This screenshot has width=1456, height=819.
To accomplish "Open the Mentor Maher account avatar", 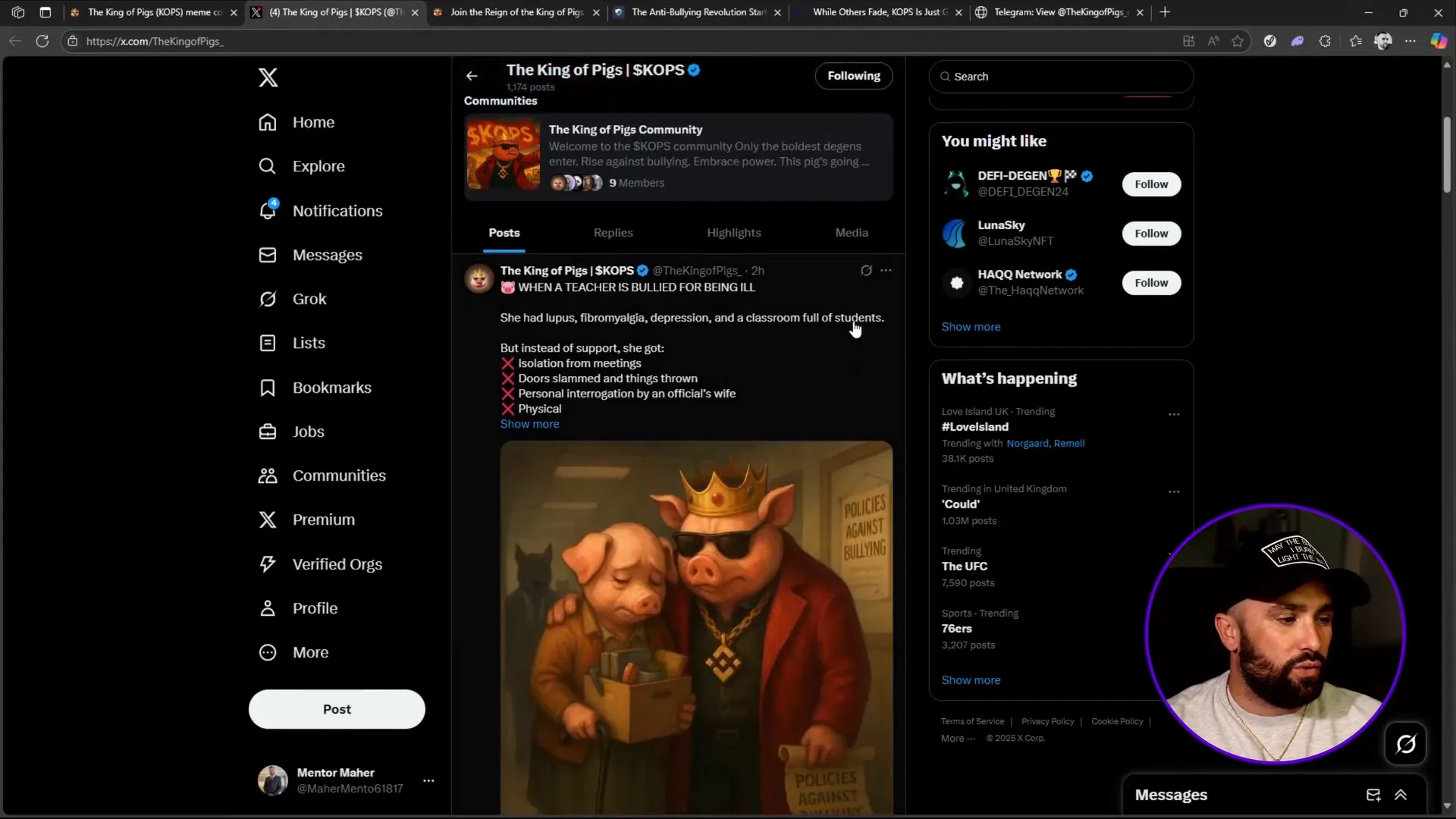I will pos(272,780).
